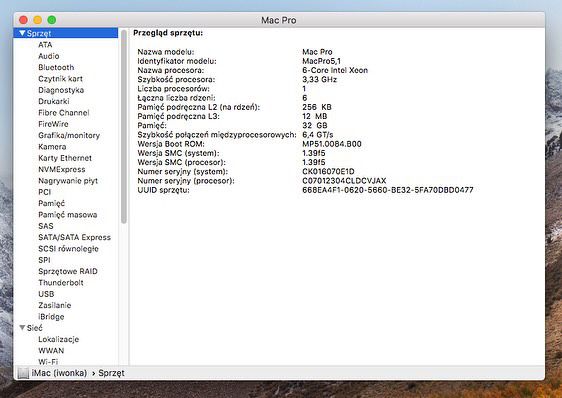Viewport: 562px width, 398px height.
Task: Open Nagrywanie płyt section
Action: (68, 181)
